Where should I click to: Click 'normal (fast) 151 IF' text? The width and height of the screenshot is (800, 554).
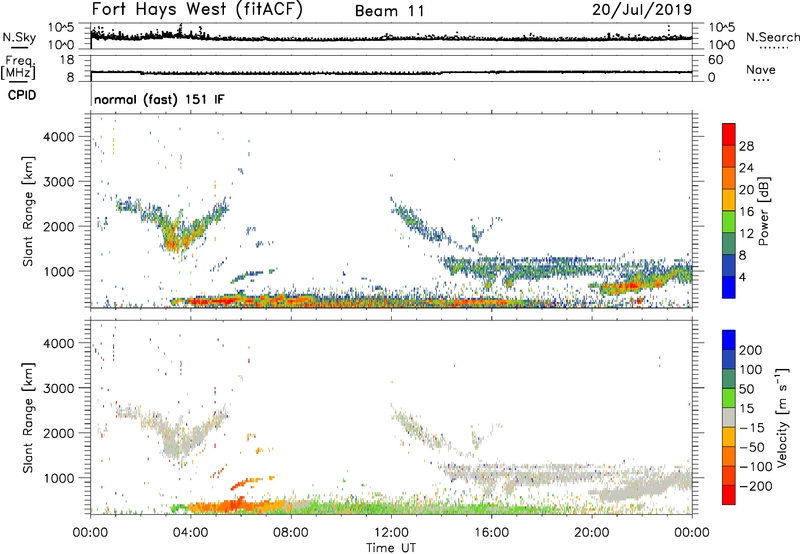click(x=159, y=99)
